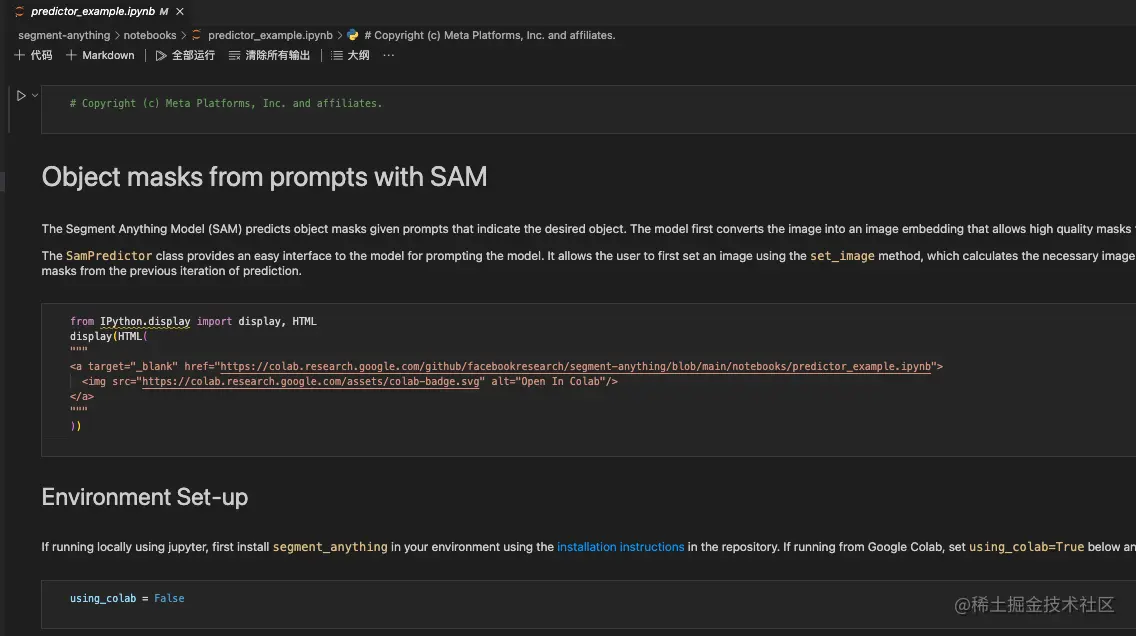Click the Object masks from prompts heading

[264, 177]
